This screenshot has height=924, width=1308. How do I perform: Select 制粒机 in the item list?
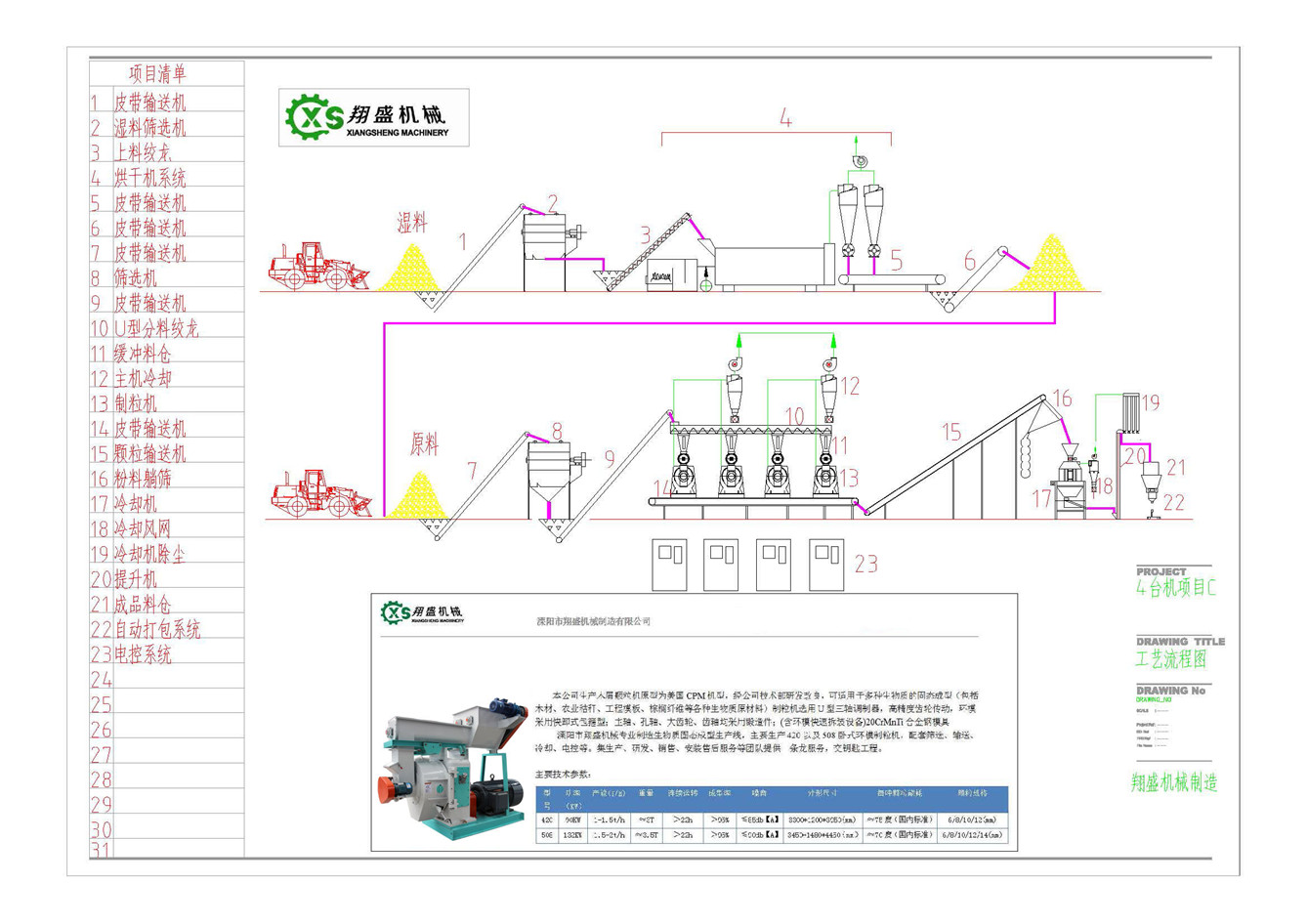pyautogui.click(x=136, y=403)
